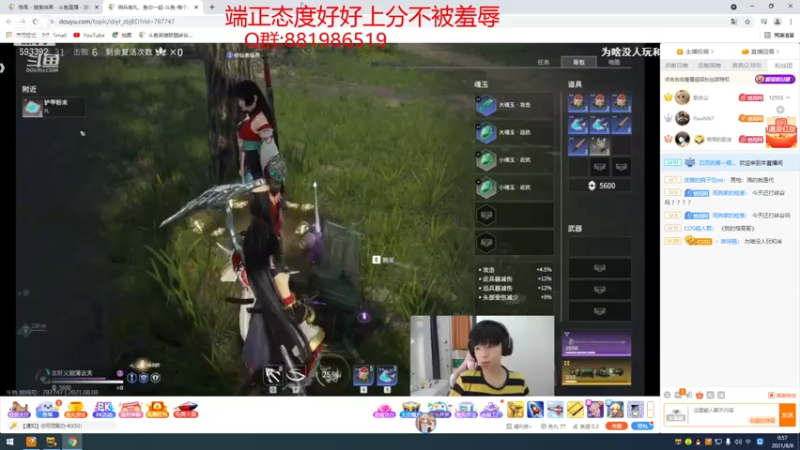
Task: Open the blue ghost mascot icon with badge
Action: coord(47,409)
